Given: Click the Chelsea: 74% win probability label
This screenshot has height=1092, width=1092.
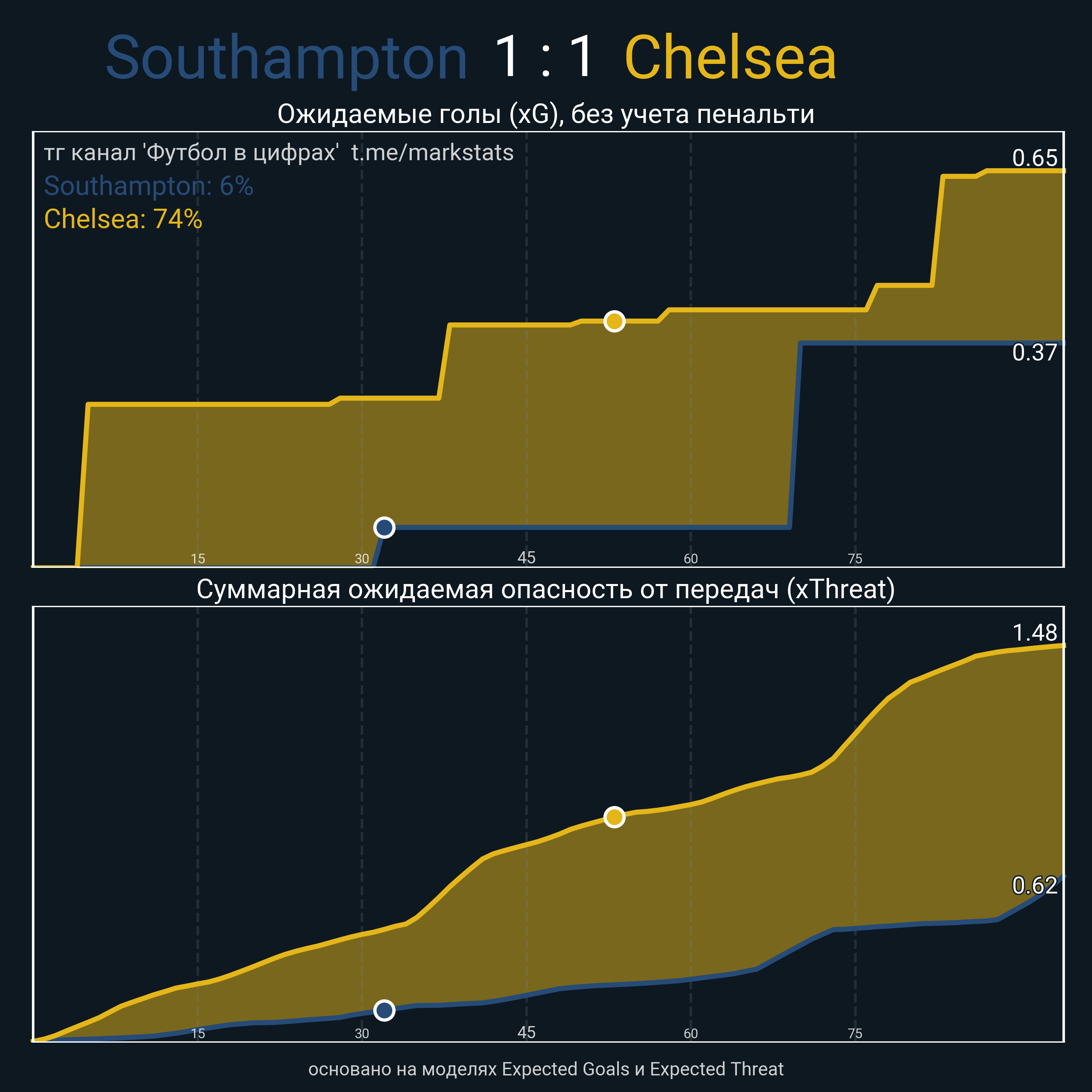Looking at the screenshot, I should (123, 219).
